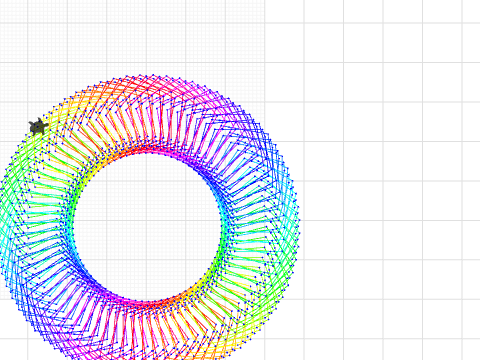
Task: Click the dark turtle sprite
Action: tap(39, 127)
